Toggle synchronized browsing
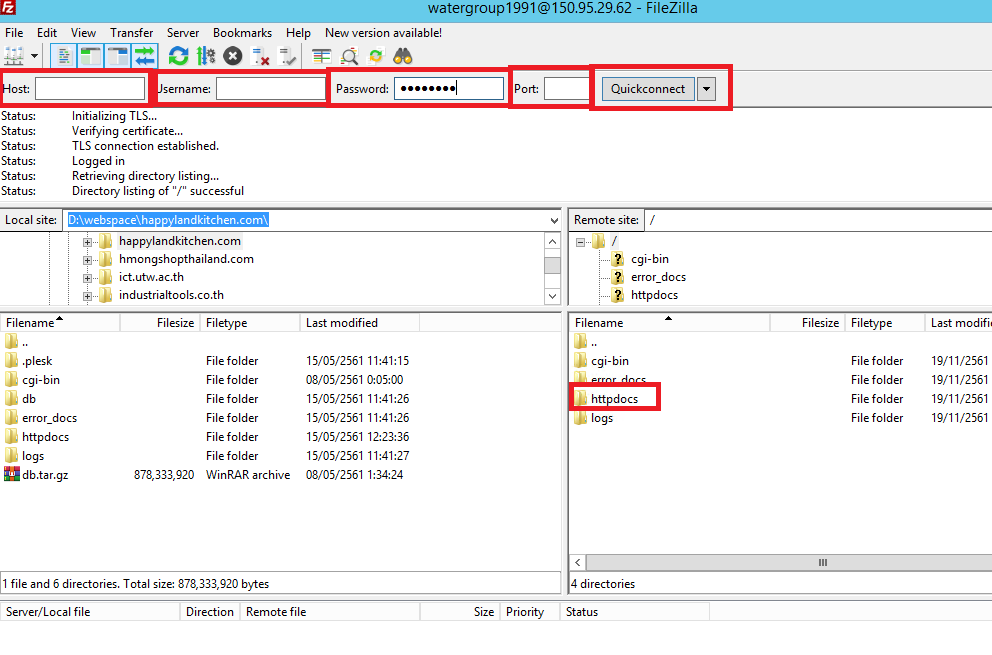This screenshot has width=992, height=655. tap(376, 56)
